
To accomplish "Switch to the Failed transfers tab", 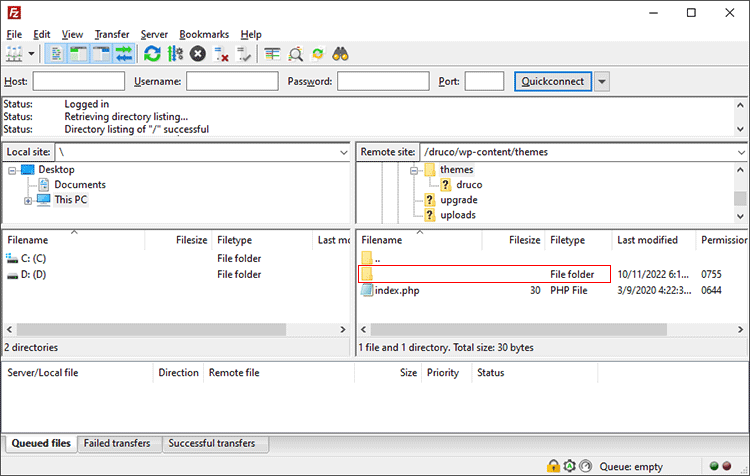I will pyautogui.click(x=117, y=444).
